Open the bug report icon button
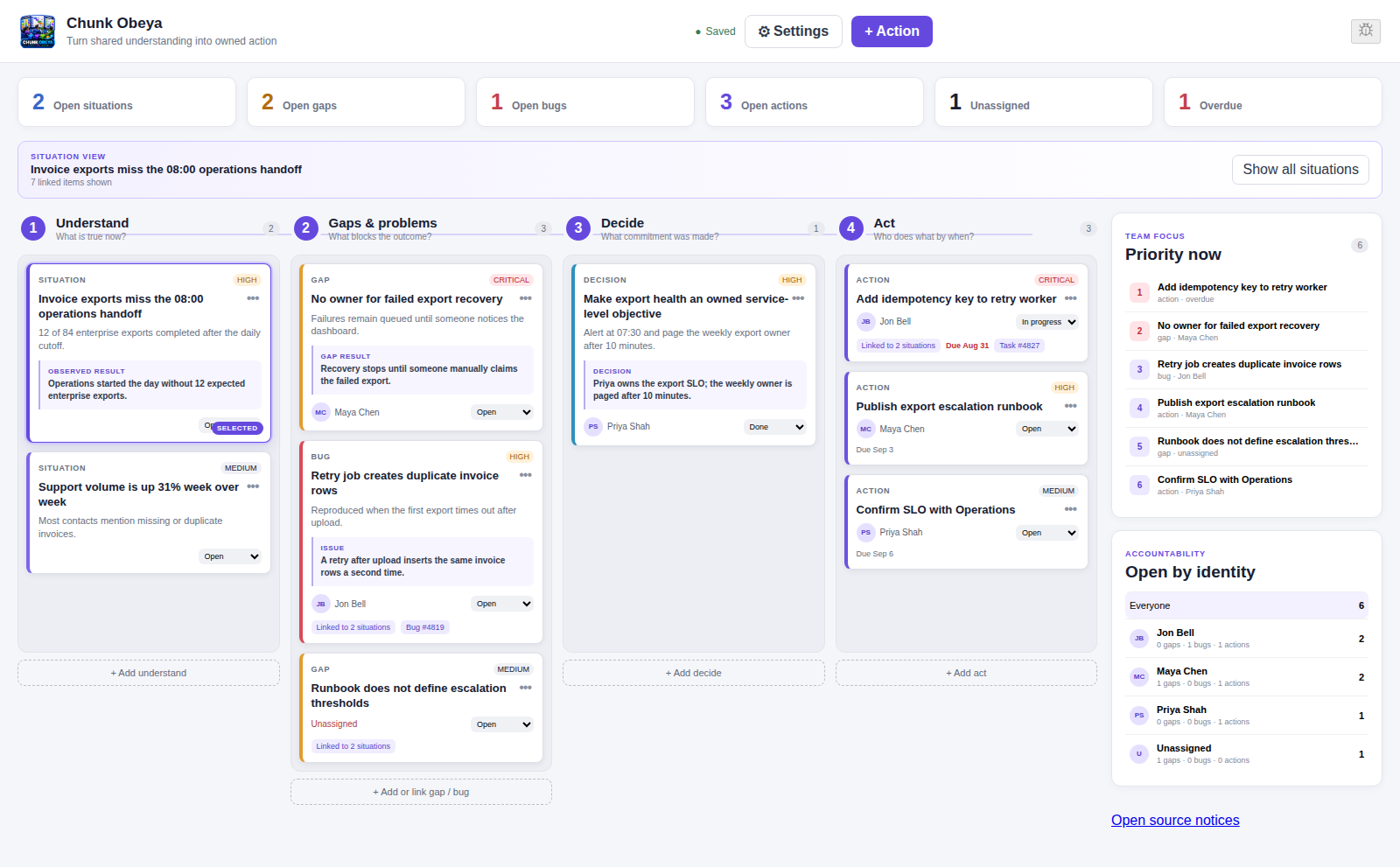Viewport: 1400px width, 867px height. [x=1366, y=31]
